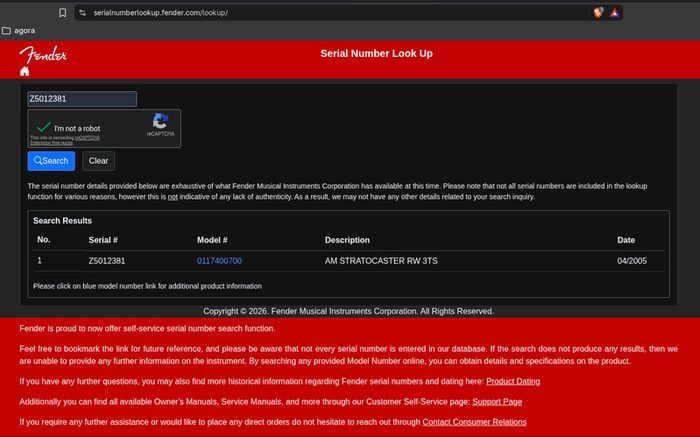The image size is (700, 437).
Task: Toggle the I'm not a robot checkbox
Action: (x=43, y=127)
